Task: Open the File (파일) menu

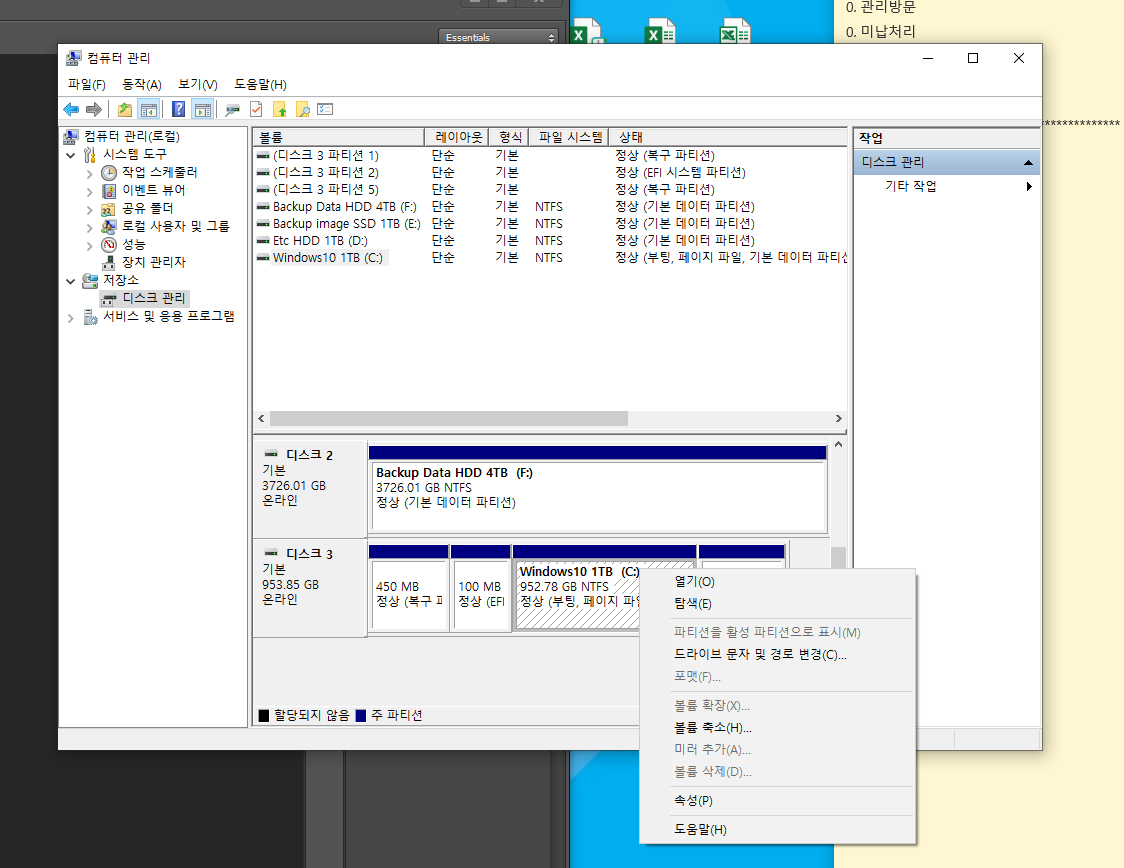Action: pos(87,85)
